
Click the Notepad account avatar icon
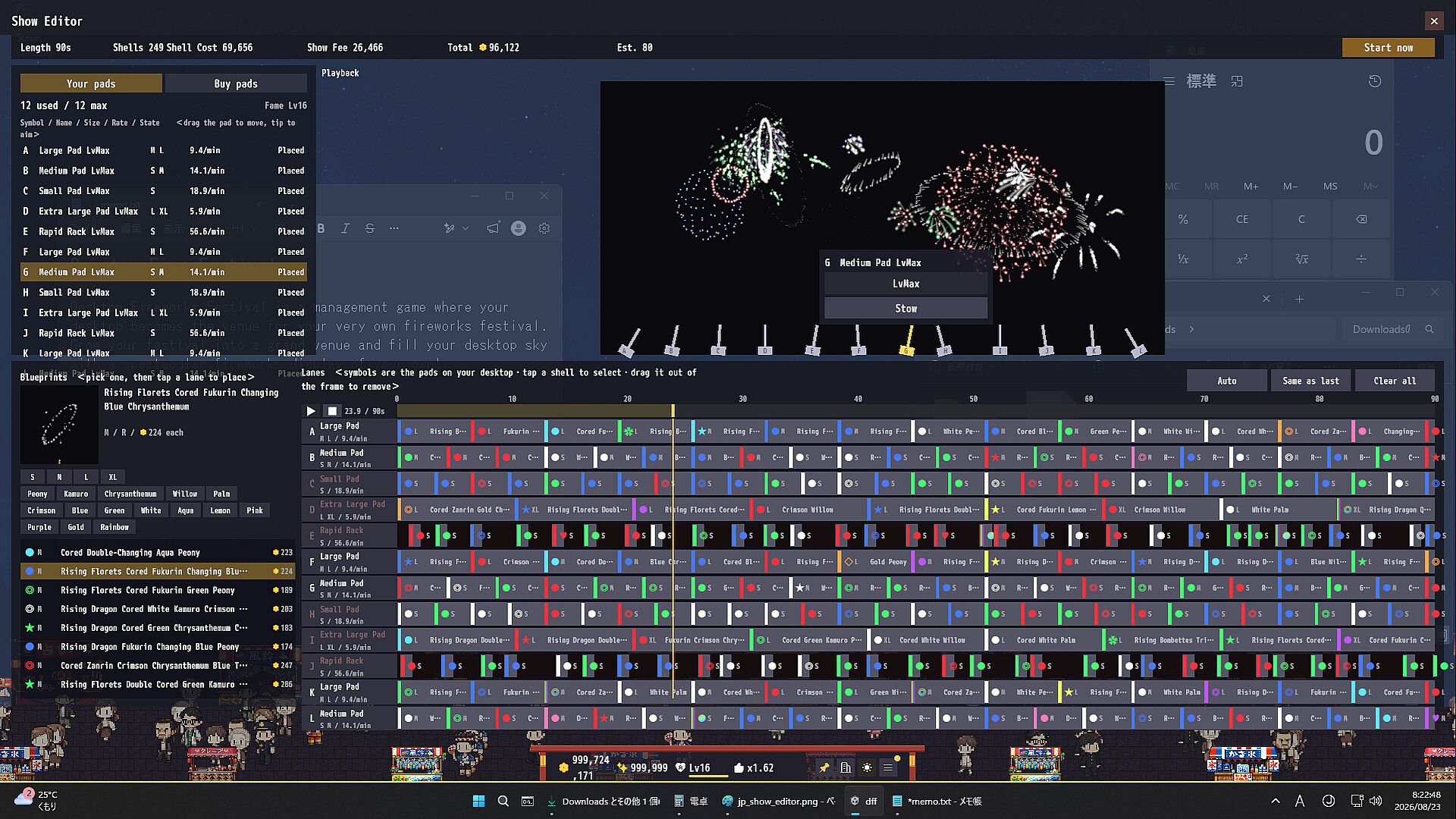click(519, 228)
